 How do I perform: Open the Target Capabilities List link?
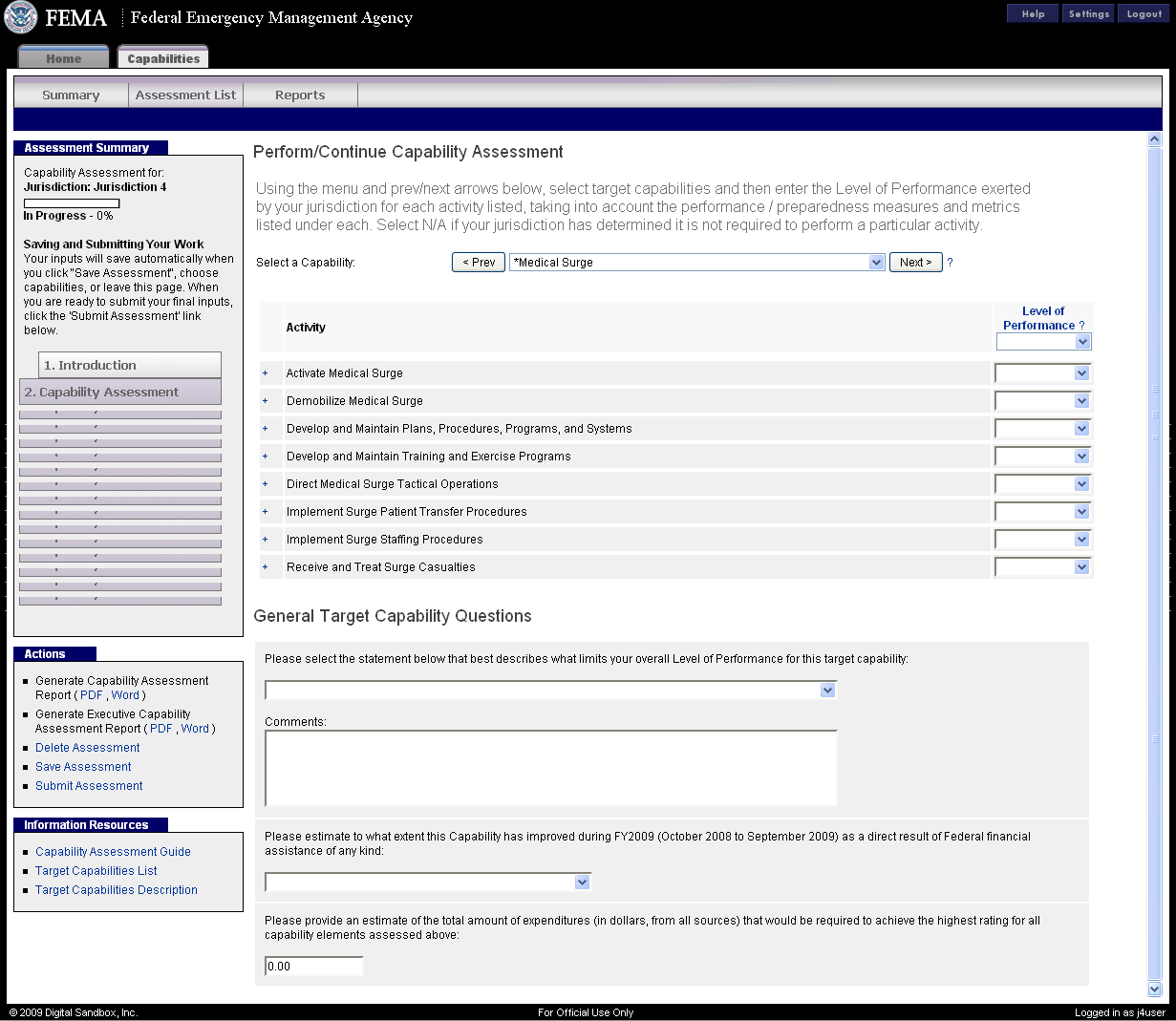tap(96, 871)
